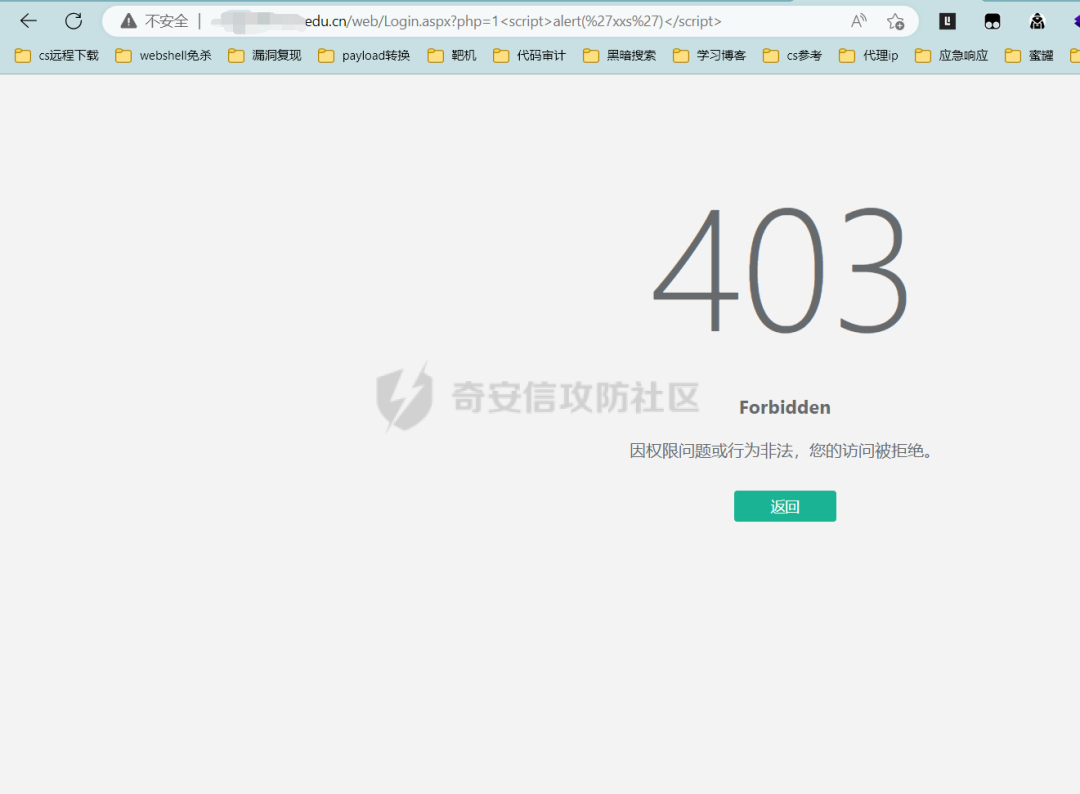The height and width of the screenshot is (794, 1080).
Task: Open the cs远程下载 bookmark folder
Action: click(x=56, y=56)
